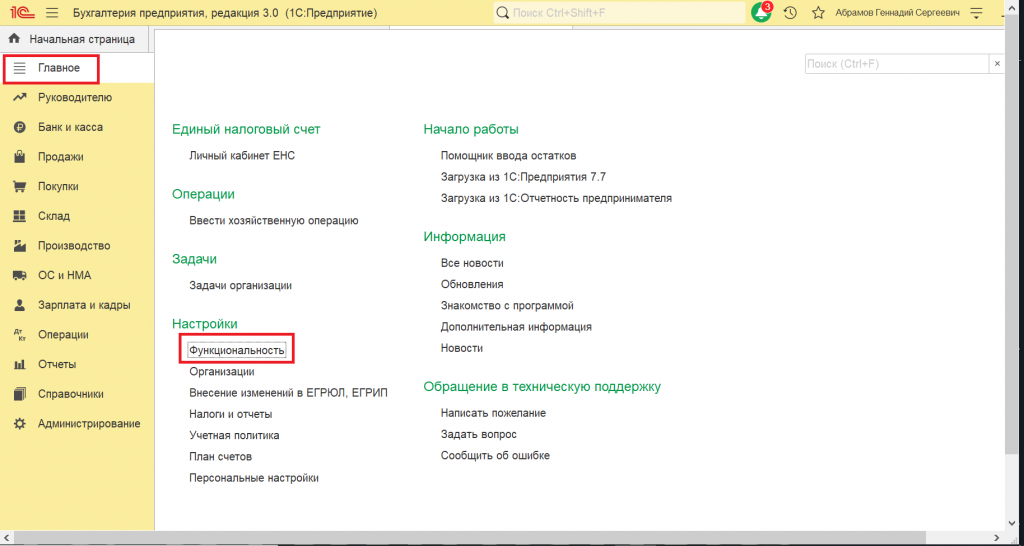Open Задачи организации

(x=240, y=285)
